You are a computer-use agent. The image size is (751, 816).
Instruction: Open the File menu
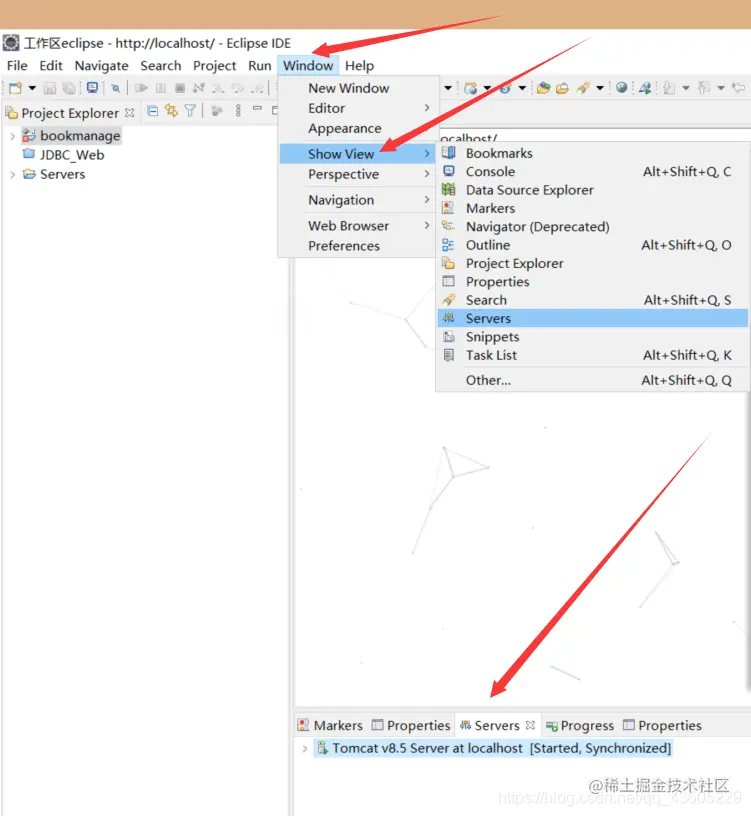(17, 66)
